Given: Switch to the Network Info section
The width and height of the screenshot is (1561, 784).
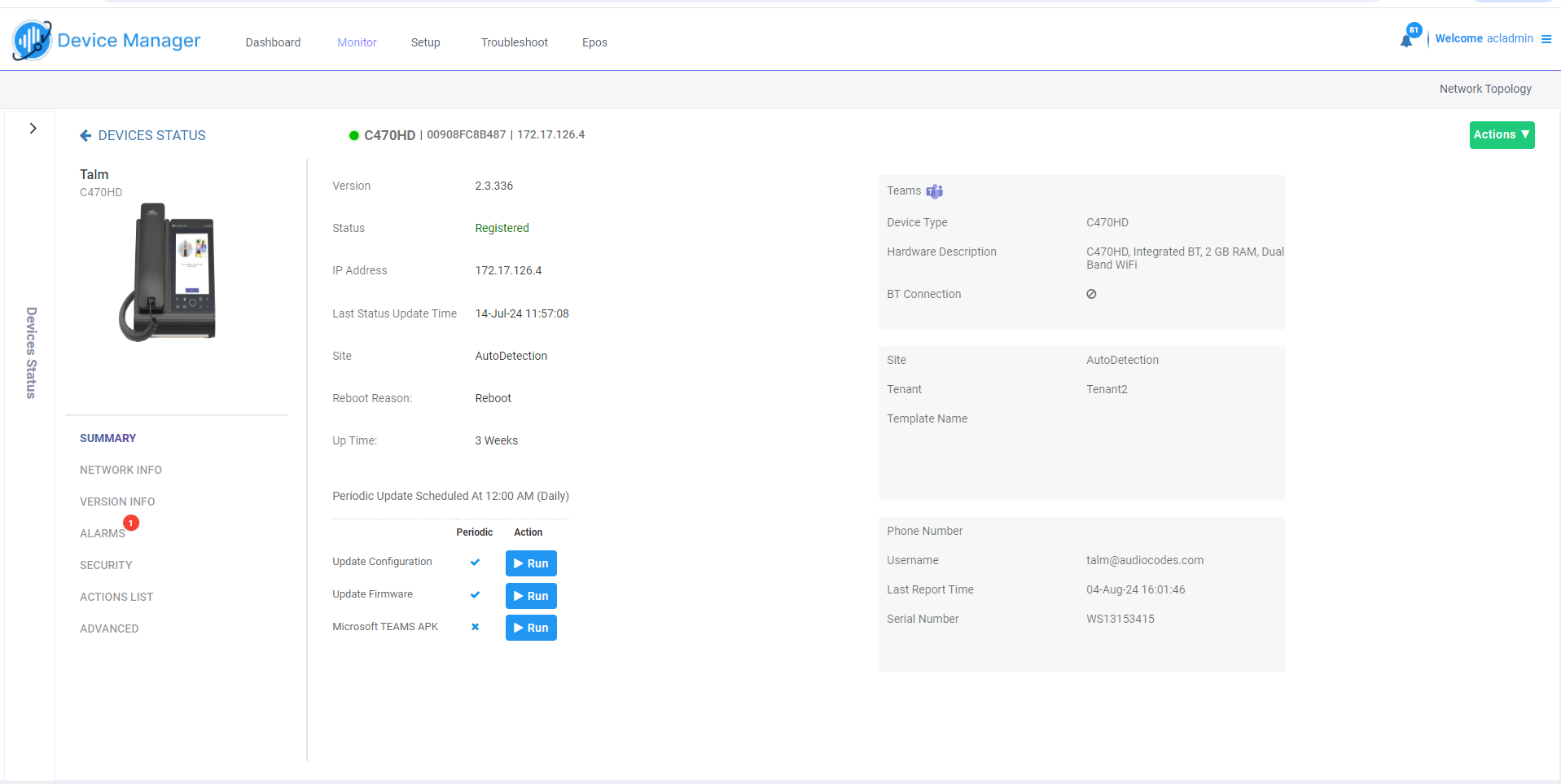Looking at the screenshot, I should click(121, 470).
